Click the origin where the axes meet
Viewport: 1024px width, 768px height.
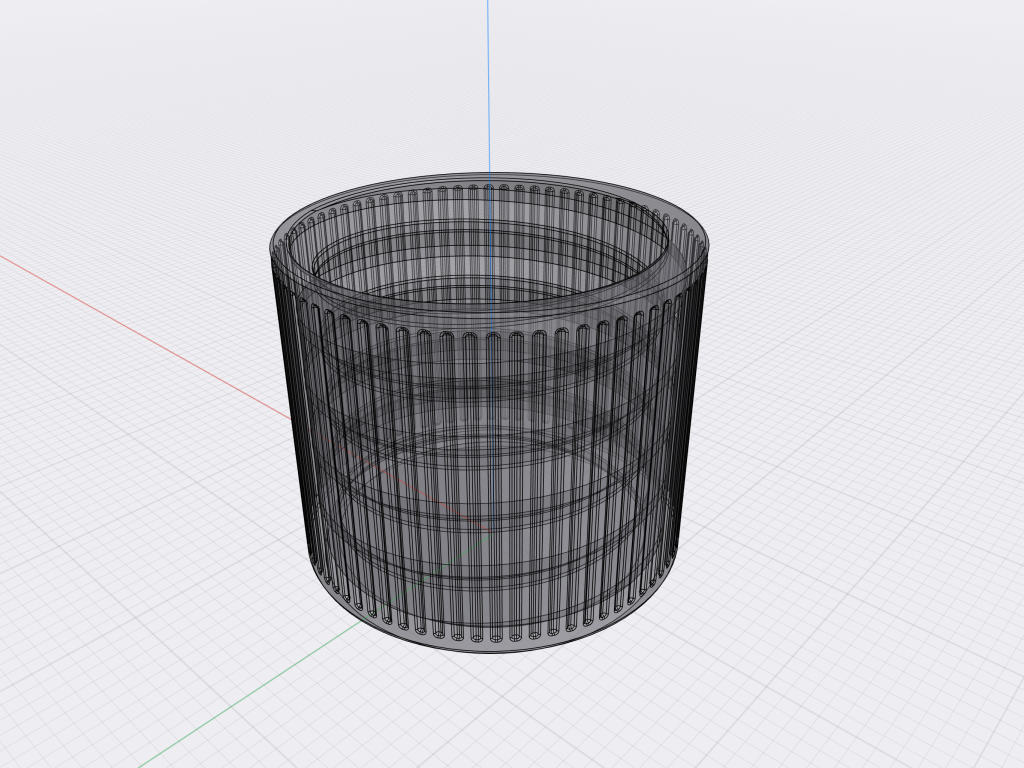[x=490, y=530]
